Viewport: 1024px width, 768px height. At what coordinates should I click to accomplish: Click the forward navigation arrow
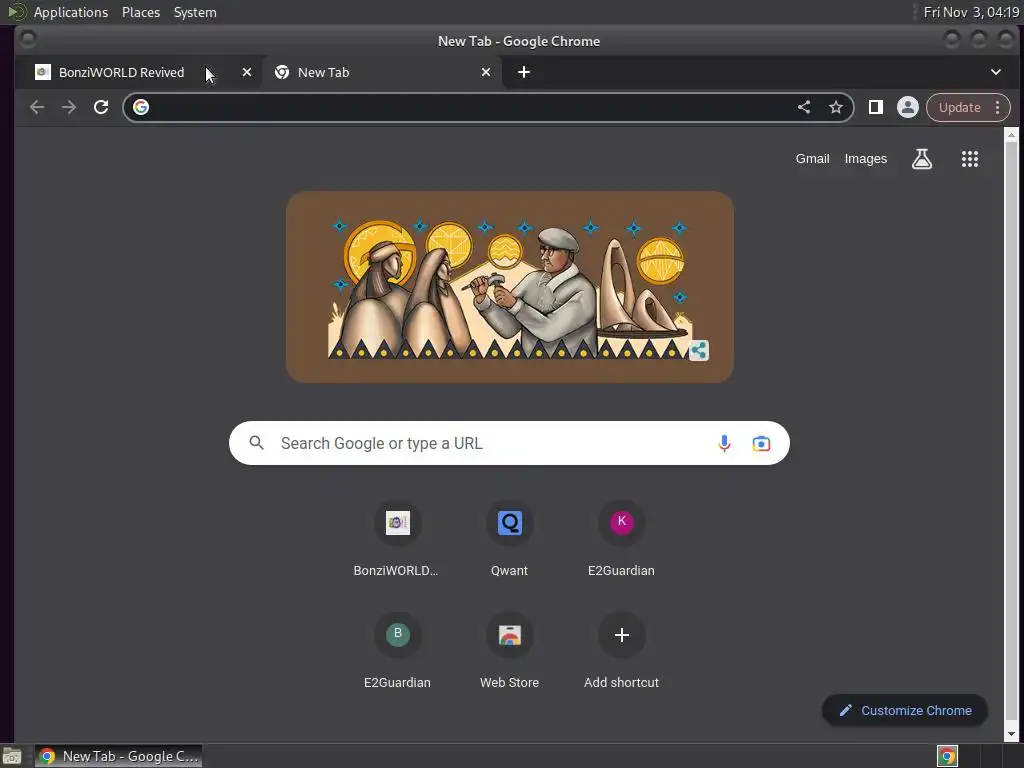tap(69, 107)
